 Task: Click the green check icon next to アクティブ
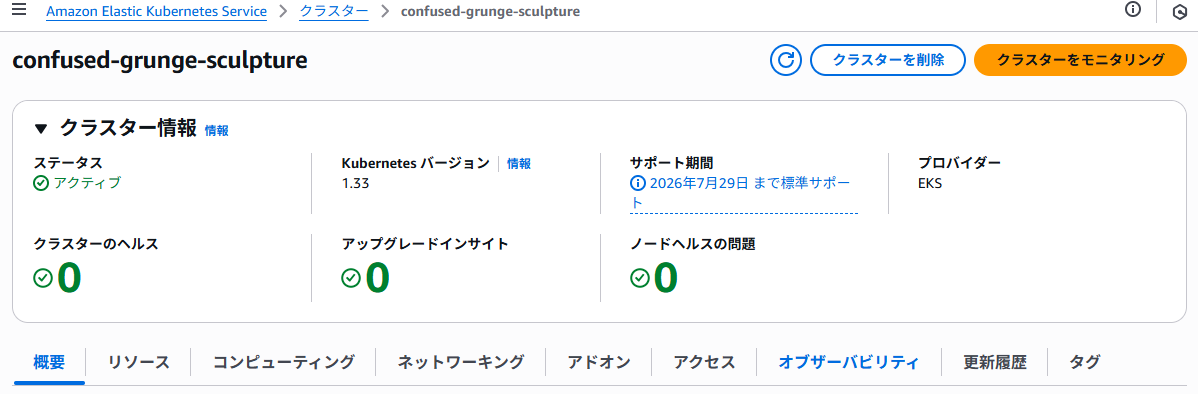[42, 183]
